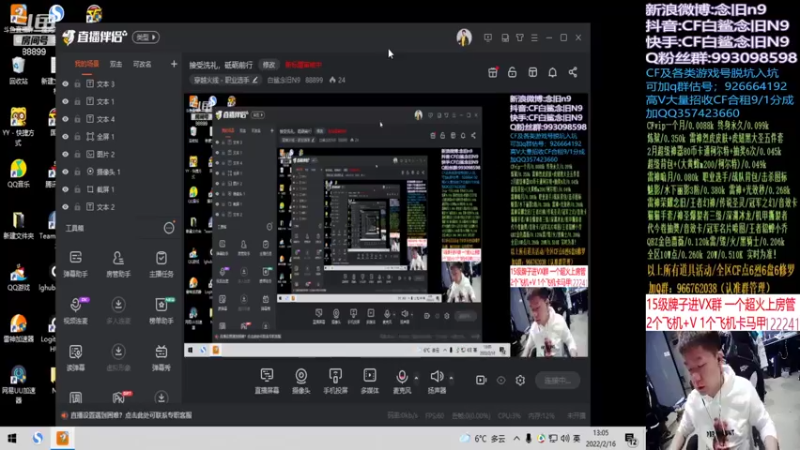The height and width of the screenshot is (450, 800).
Task: Toggle visibility of 全屏 1 source
Action: point(65,137)
